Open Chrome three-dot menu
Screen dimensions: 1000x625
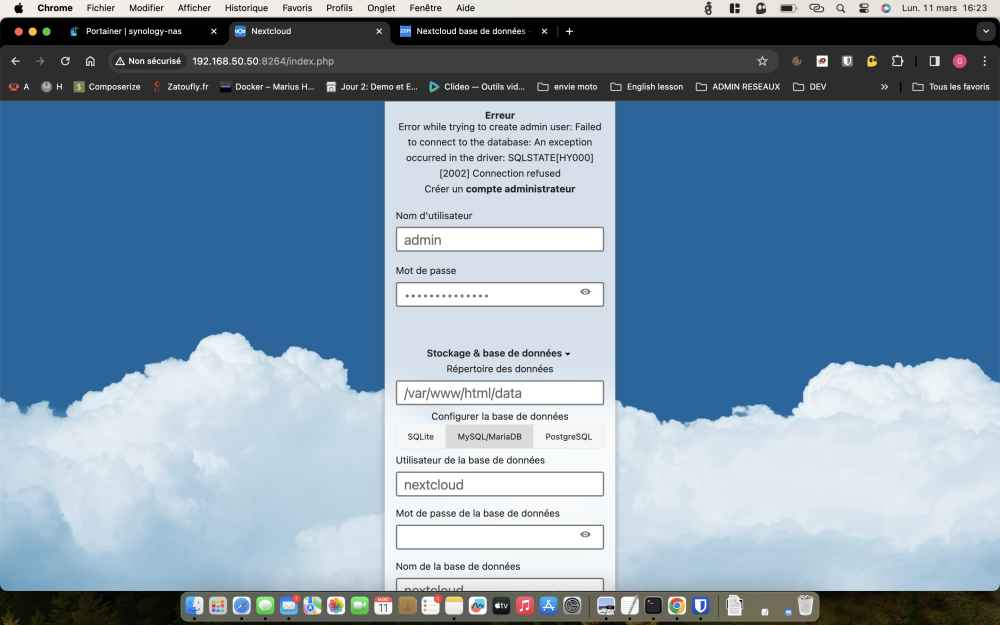(985, 61)
